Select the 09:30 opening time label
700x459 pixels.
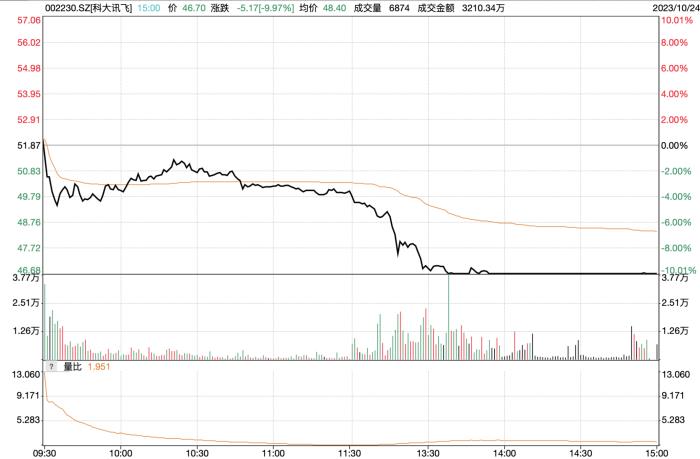tap(44, 453)
